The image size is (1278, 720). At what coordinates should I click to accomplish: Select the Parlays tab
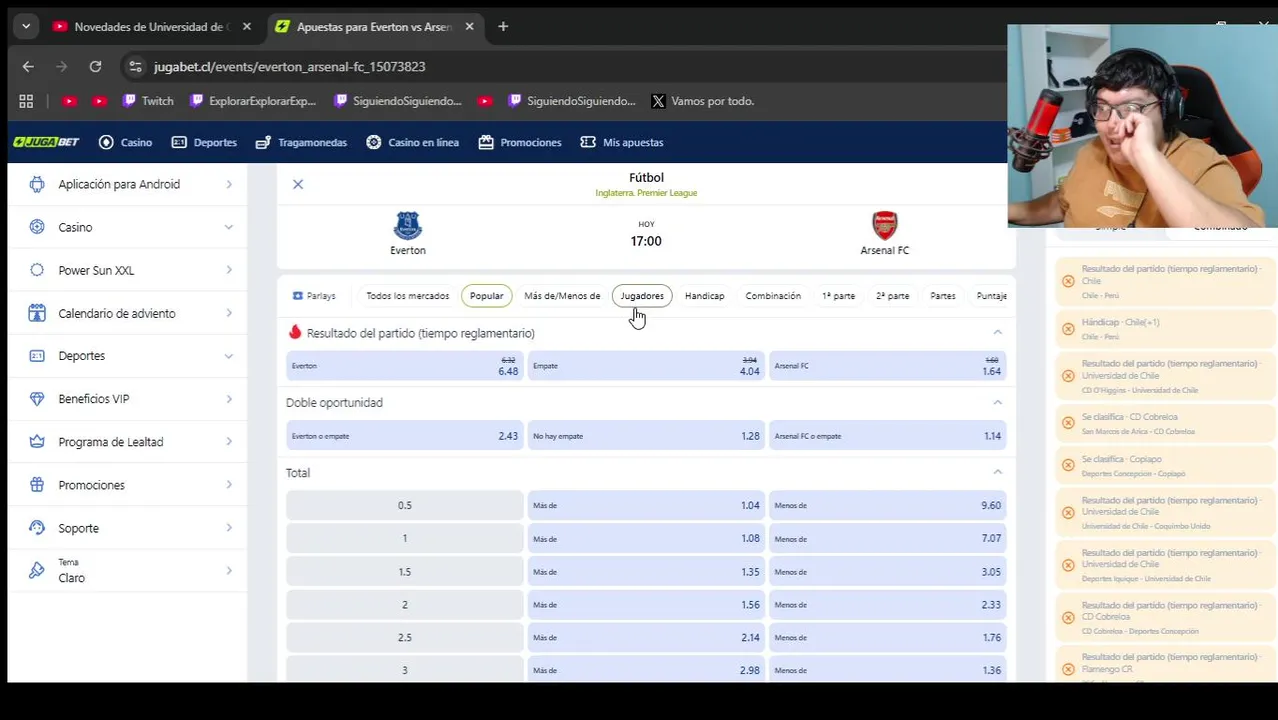point(314,296)
